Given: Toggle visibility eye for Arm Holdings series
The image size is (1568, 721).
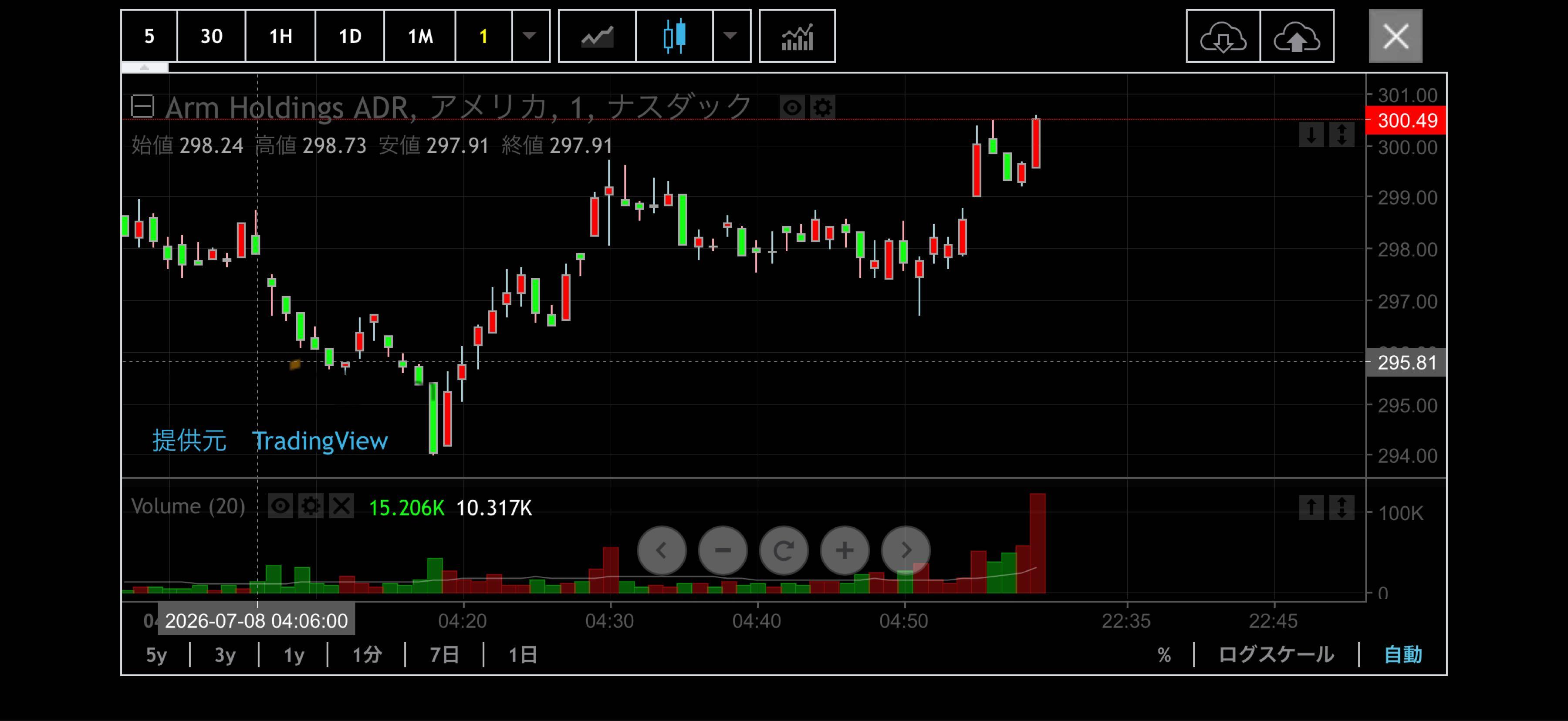Looking at the screenshot, I should (x=792, y=108).
